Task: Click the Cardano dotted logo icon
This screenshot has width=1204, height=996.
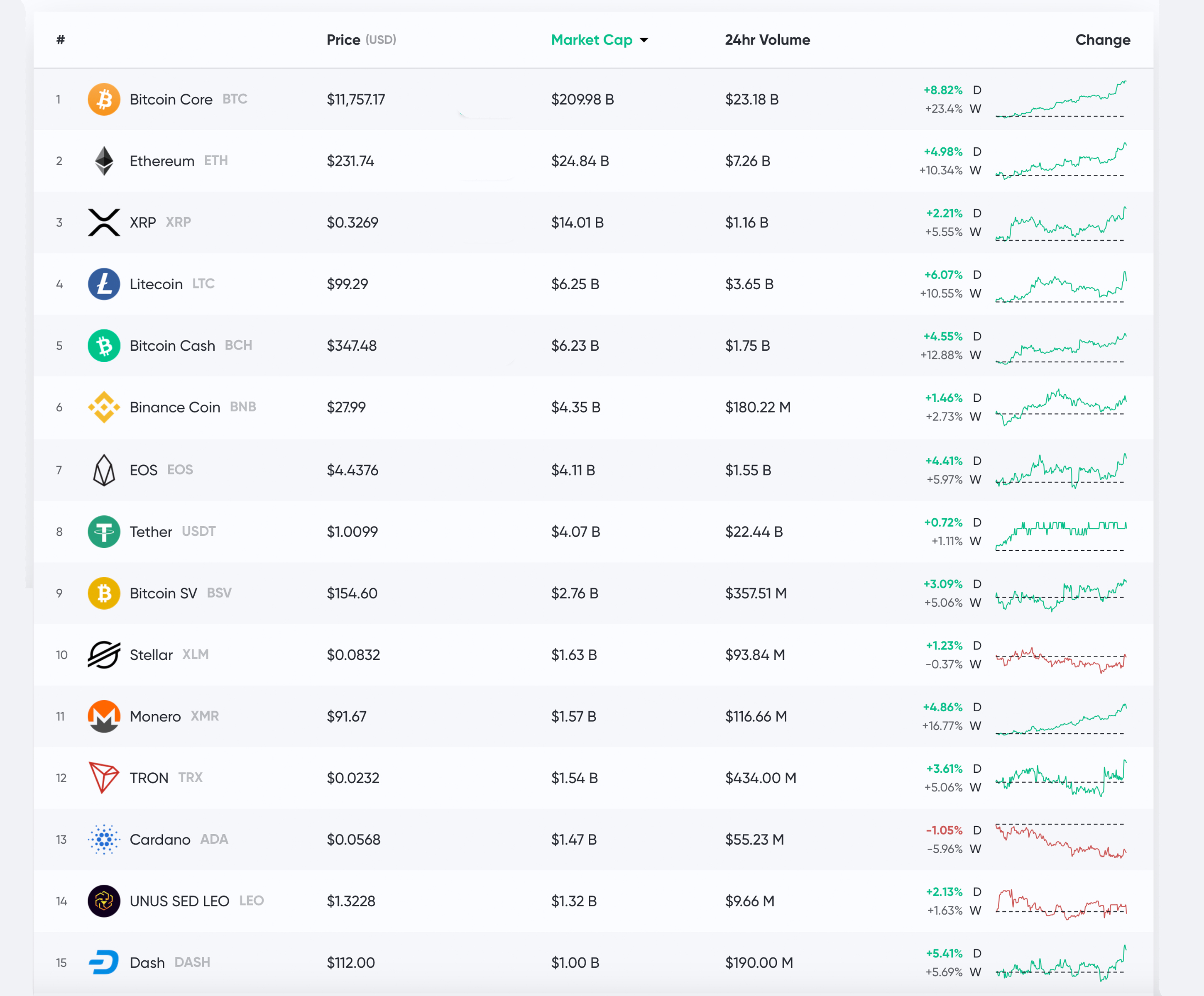Action: click(x=104, y=840)
